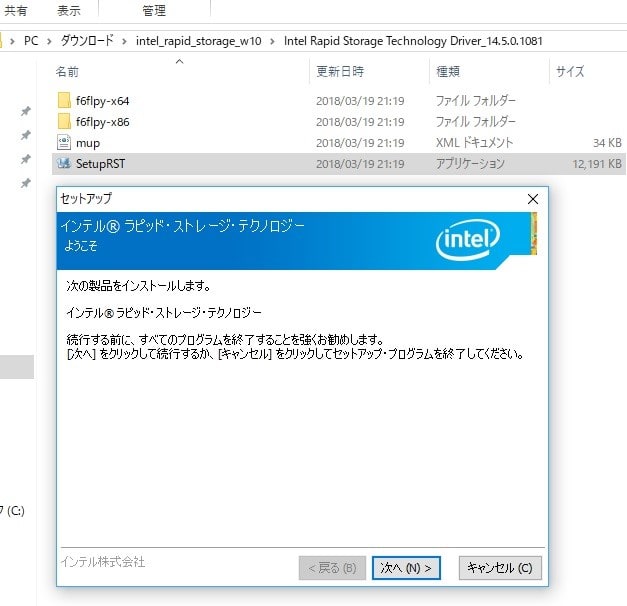
Task: Expand chevron before PC breadcrumb
Action: (12, 41)
